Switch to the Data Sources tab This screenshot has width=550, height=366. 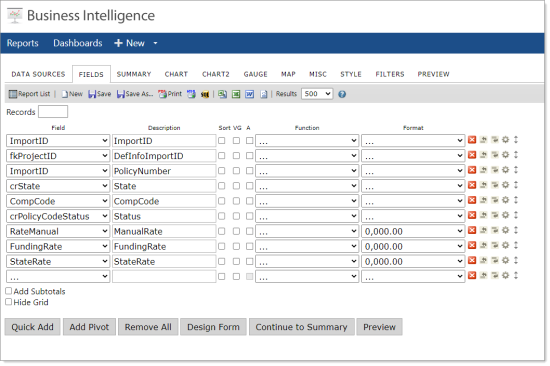pos(38,74)
